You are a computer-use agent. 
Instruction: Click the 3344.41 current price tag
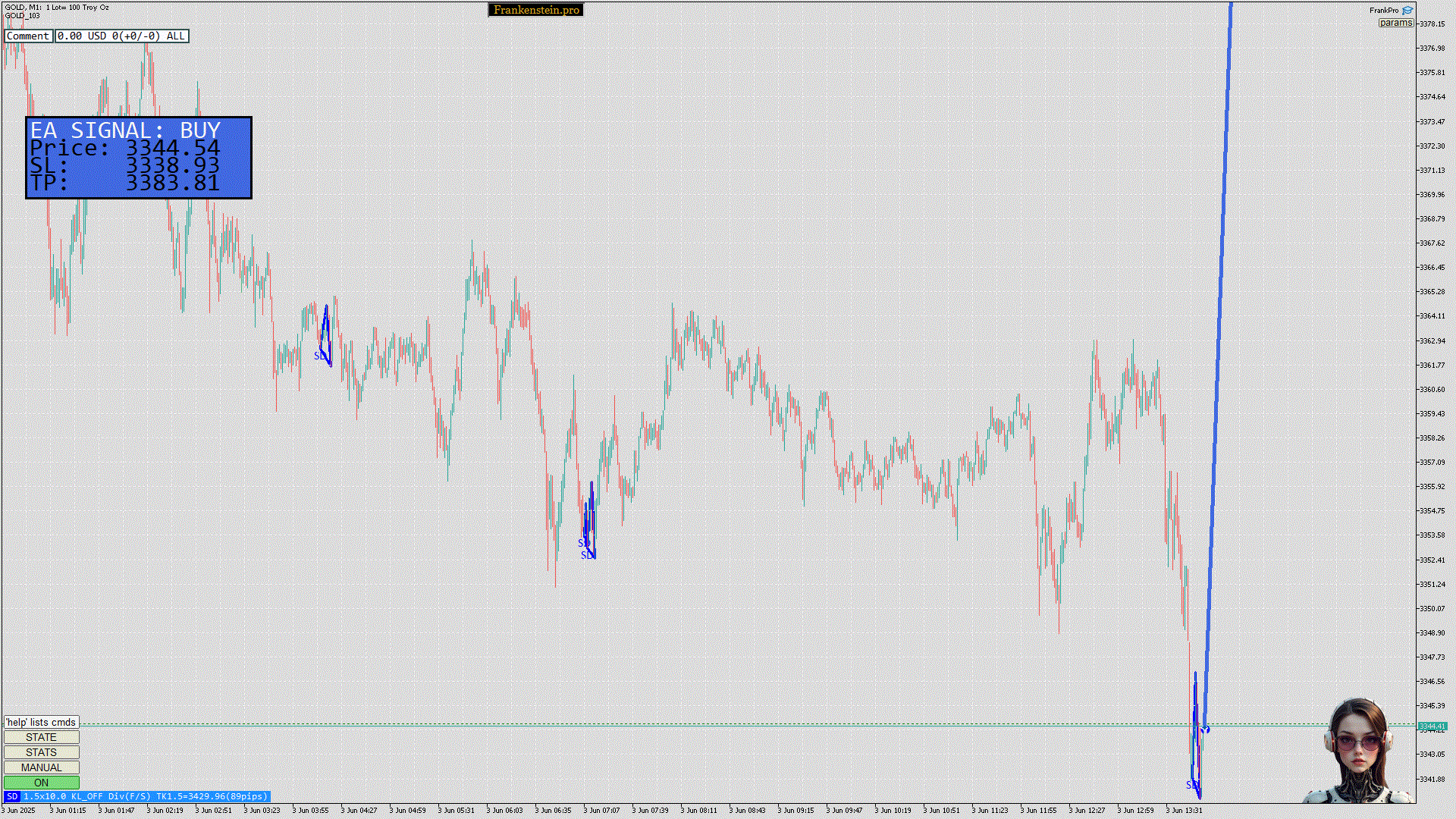tap(1432, 726)
